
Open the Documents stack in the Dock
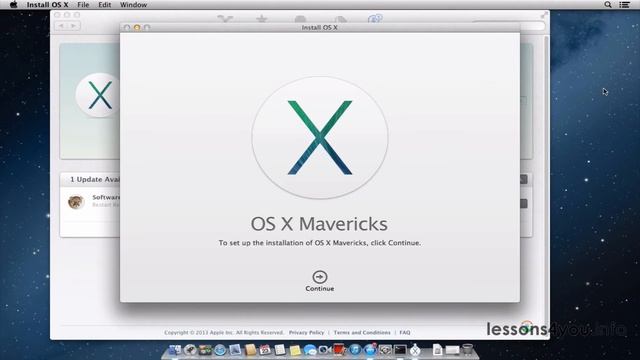(x=437, y=350)
